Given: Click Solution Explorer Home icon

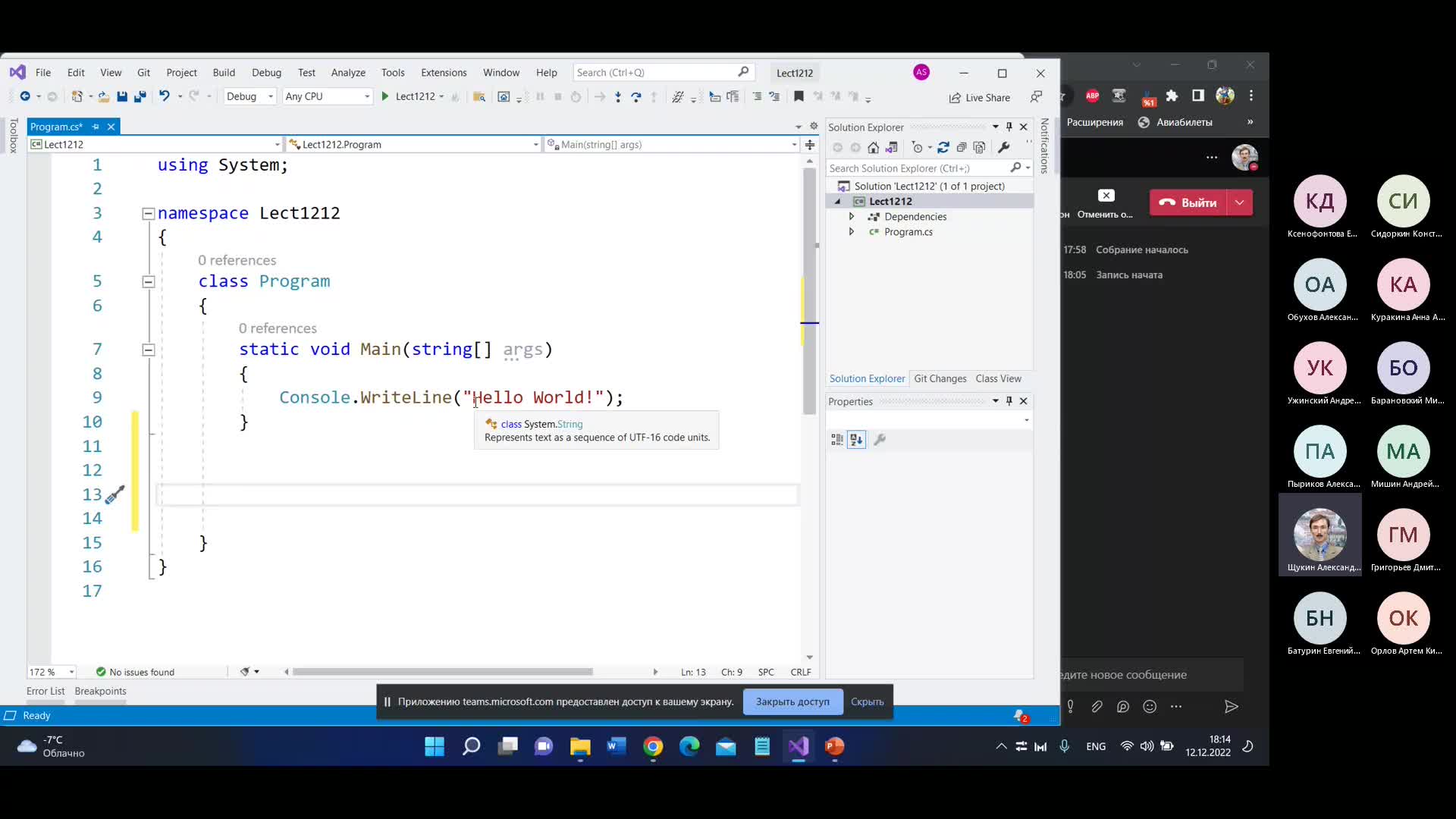Looking at the screenshot, I should click(x=874, y=147).
